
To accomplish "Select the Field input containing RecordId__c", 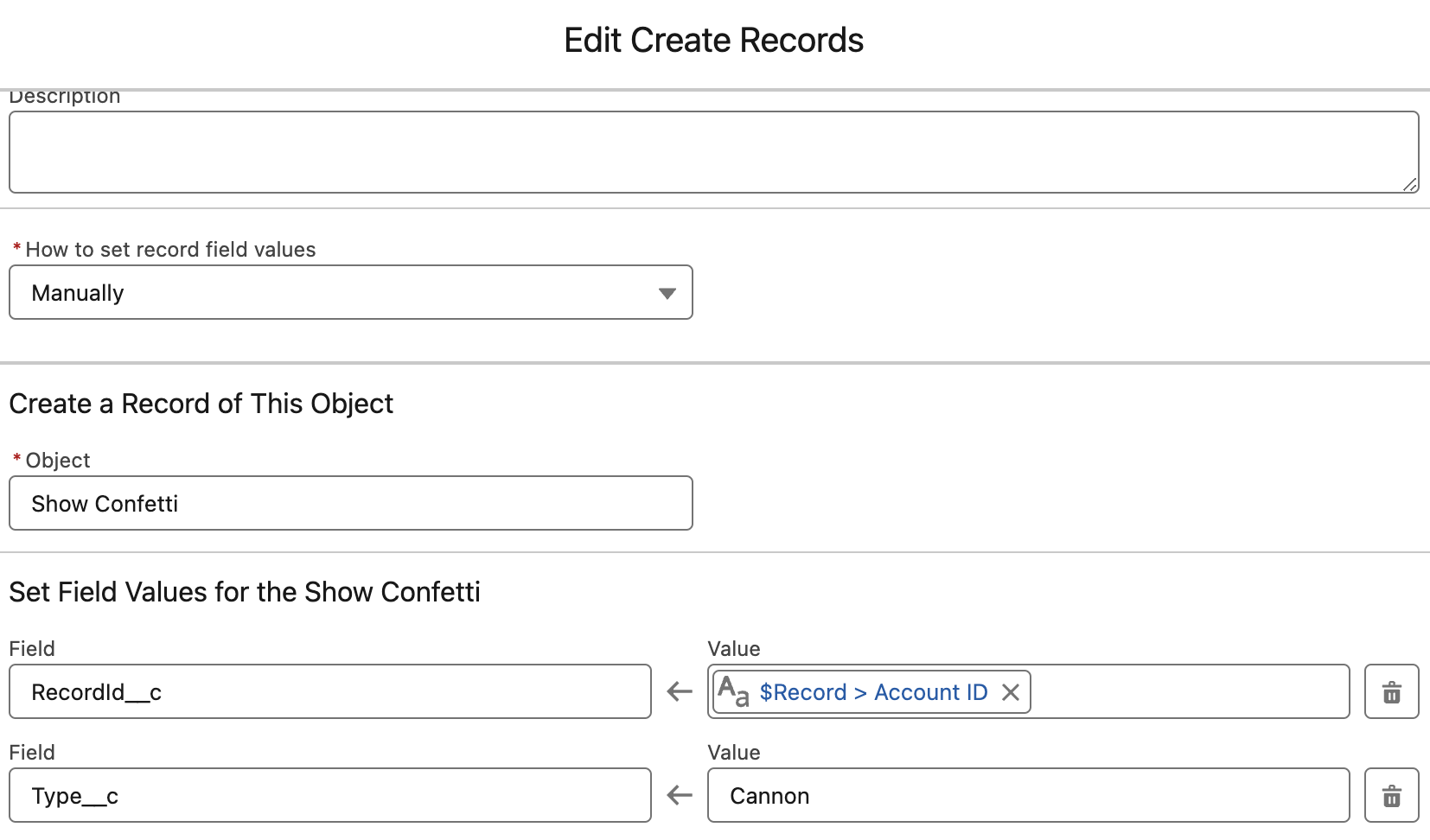I will [329, 691].
